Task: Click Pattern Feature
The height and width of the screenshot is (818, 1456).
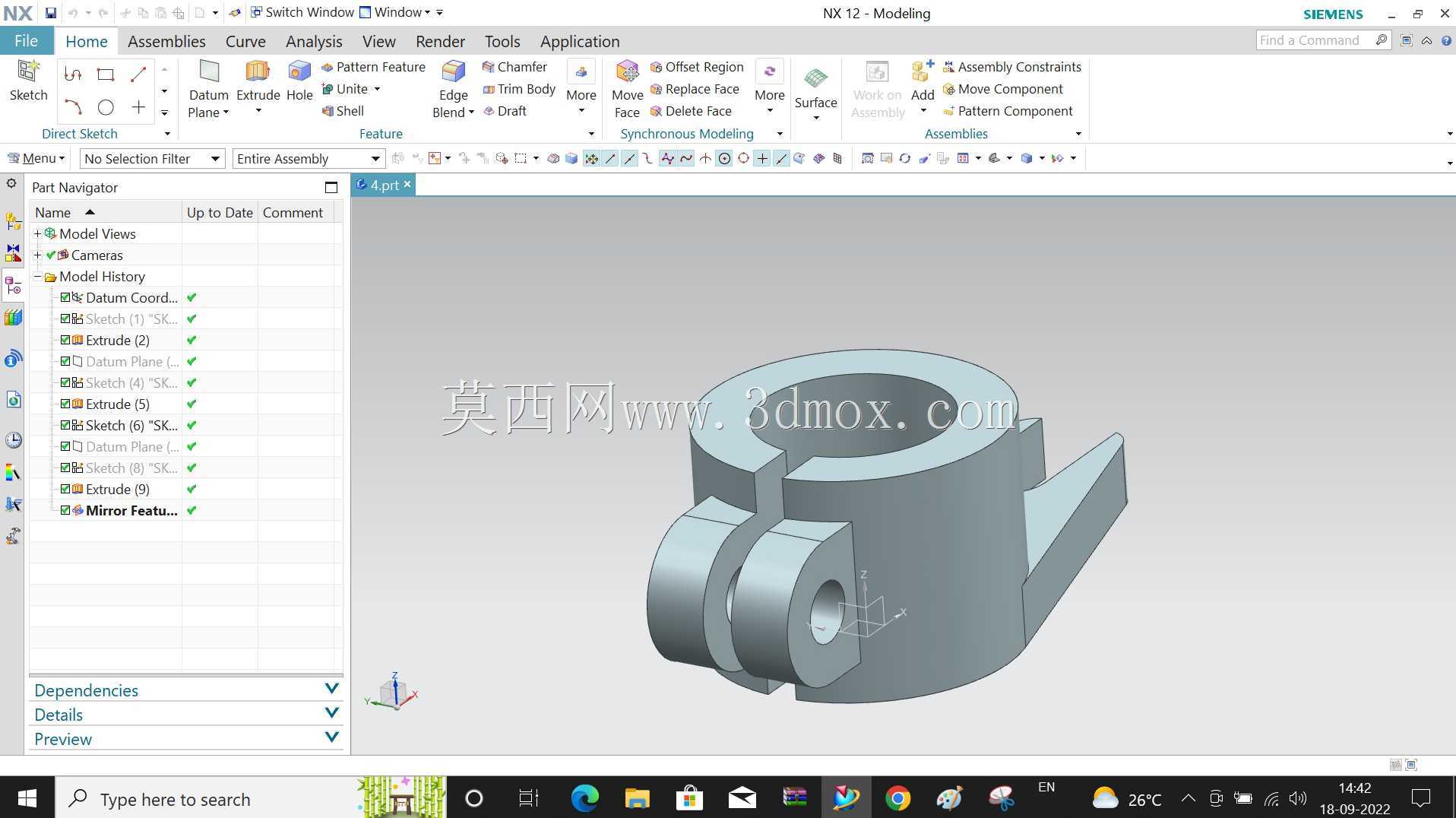Action: click(373, 67)
